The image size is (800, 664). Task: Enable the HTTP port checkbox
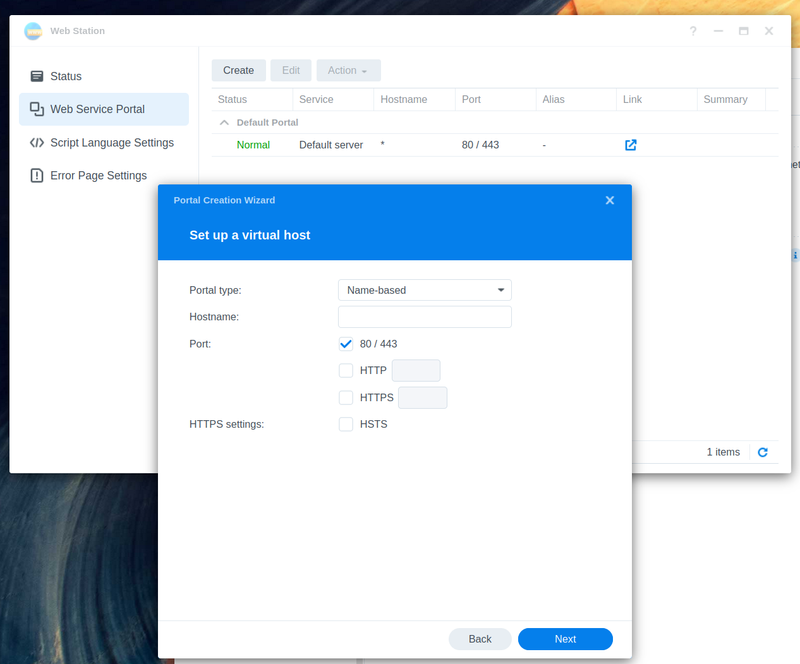point(346,371)
